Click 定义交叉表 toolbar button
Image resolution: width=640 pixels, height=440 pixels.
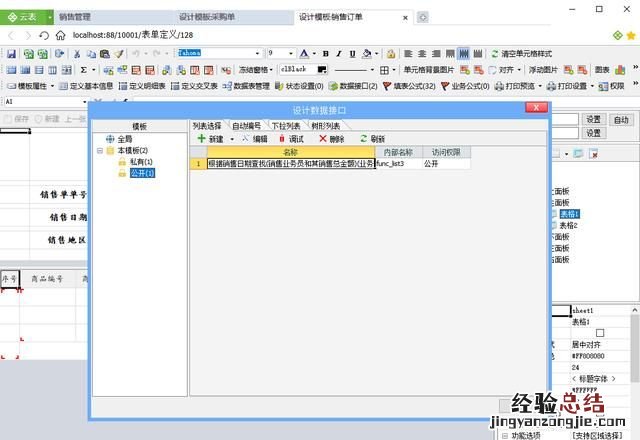[194, 86]
